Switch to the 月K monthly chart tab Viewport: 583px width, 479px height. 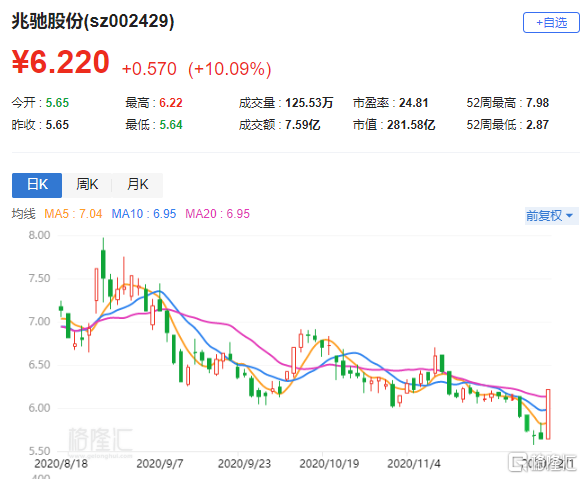pos(138,185)
